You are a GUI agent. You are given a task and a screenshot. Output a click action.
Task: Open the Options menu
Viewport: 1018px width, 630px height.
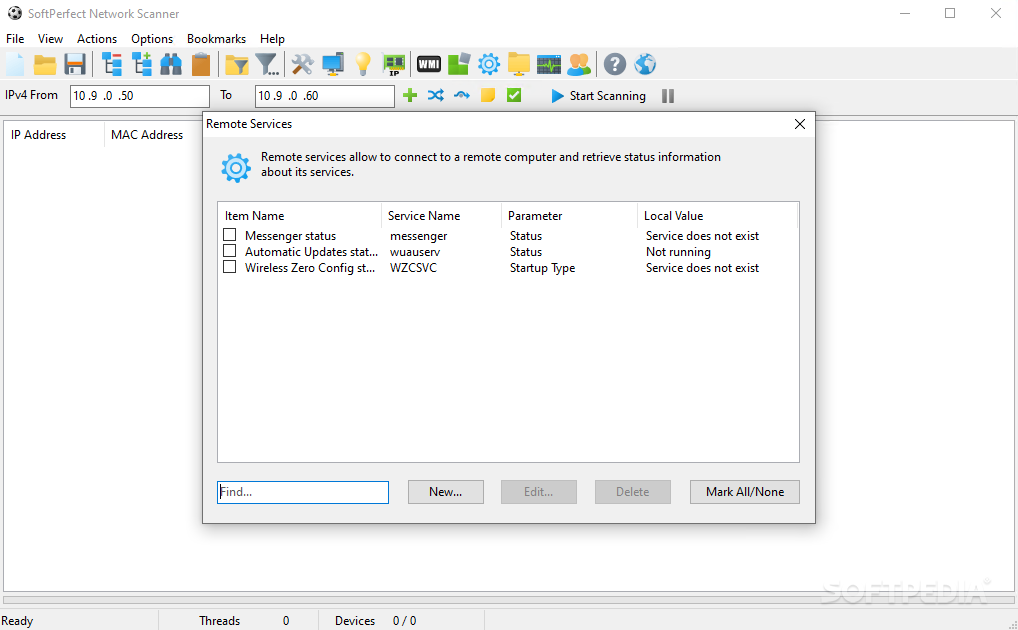[152, 39]
